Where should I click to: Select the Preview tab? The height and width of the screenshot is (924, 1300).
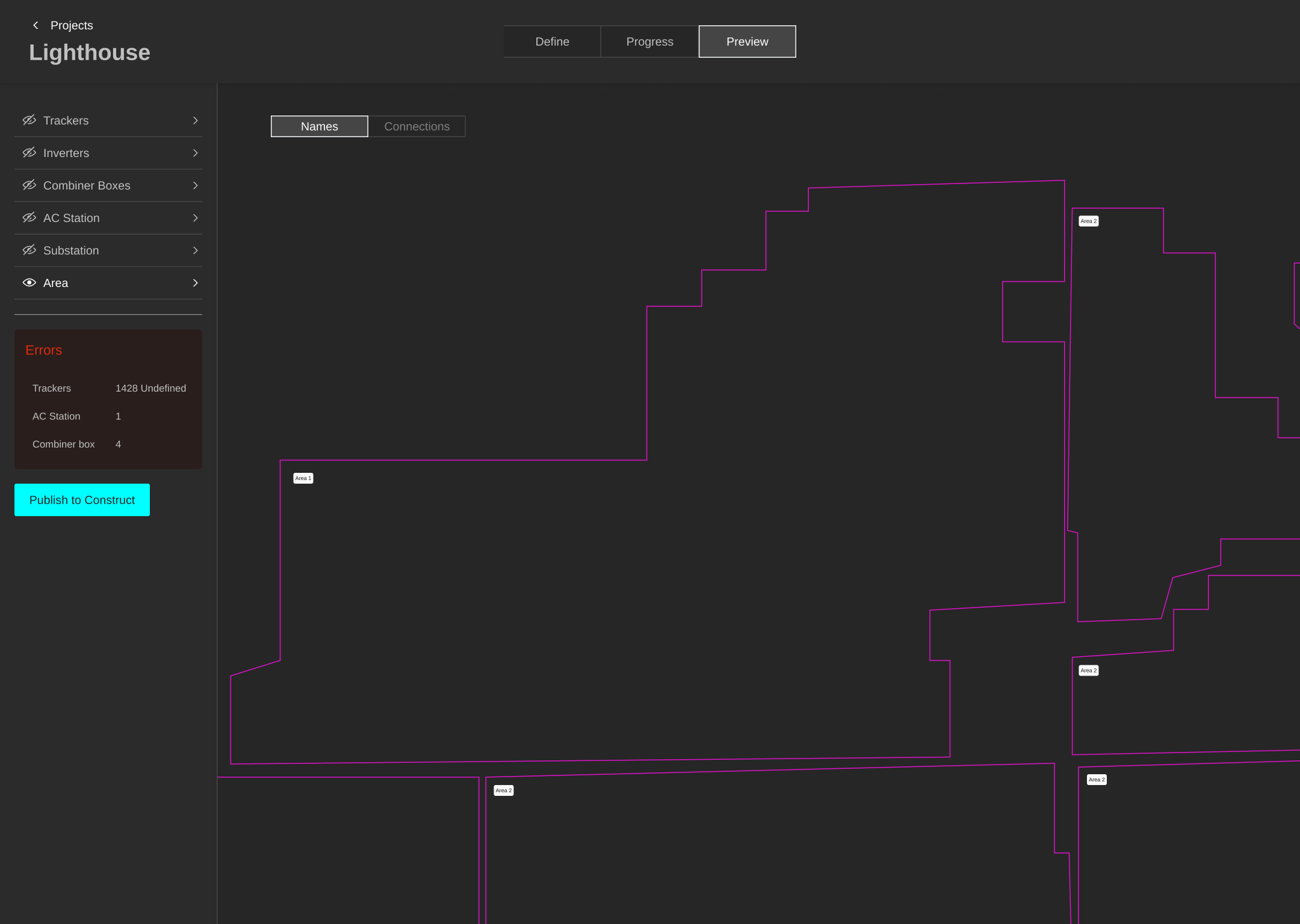(747, 42)
